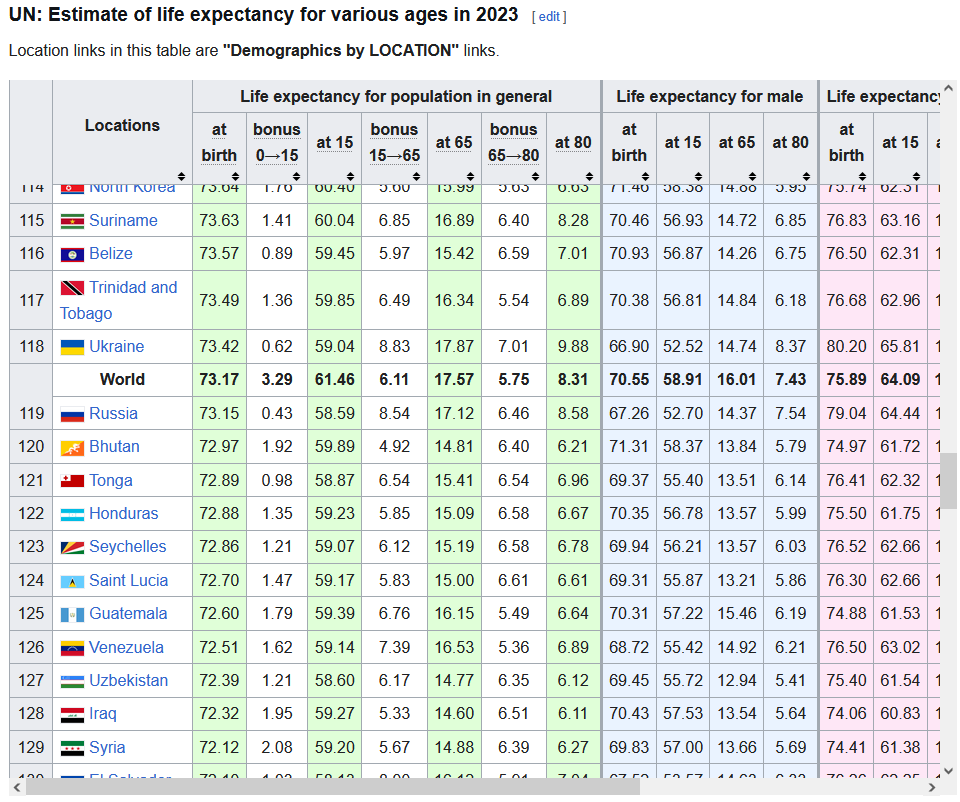Sort by 'bonus 65→80' column

pyautogui.click(x=535, y=177)
